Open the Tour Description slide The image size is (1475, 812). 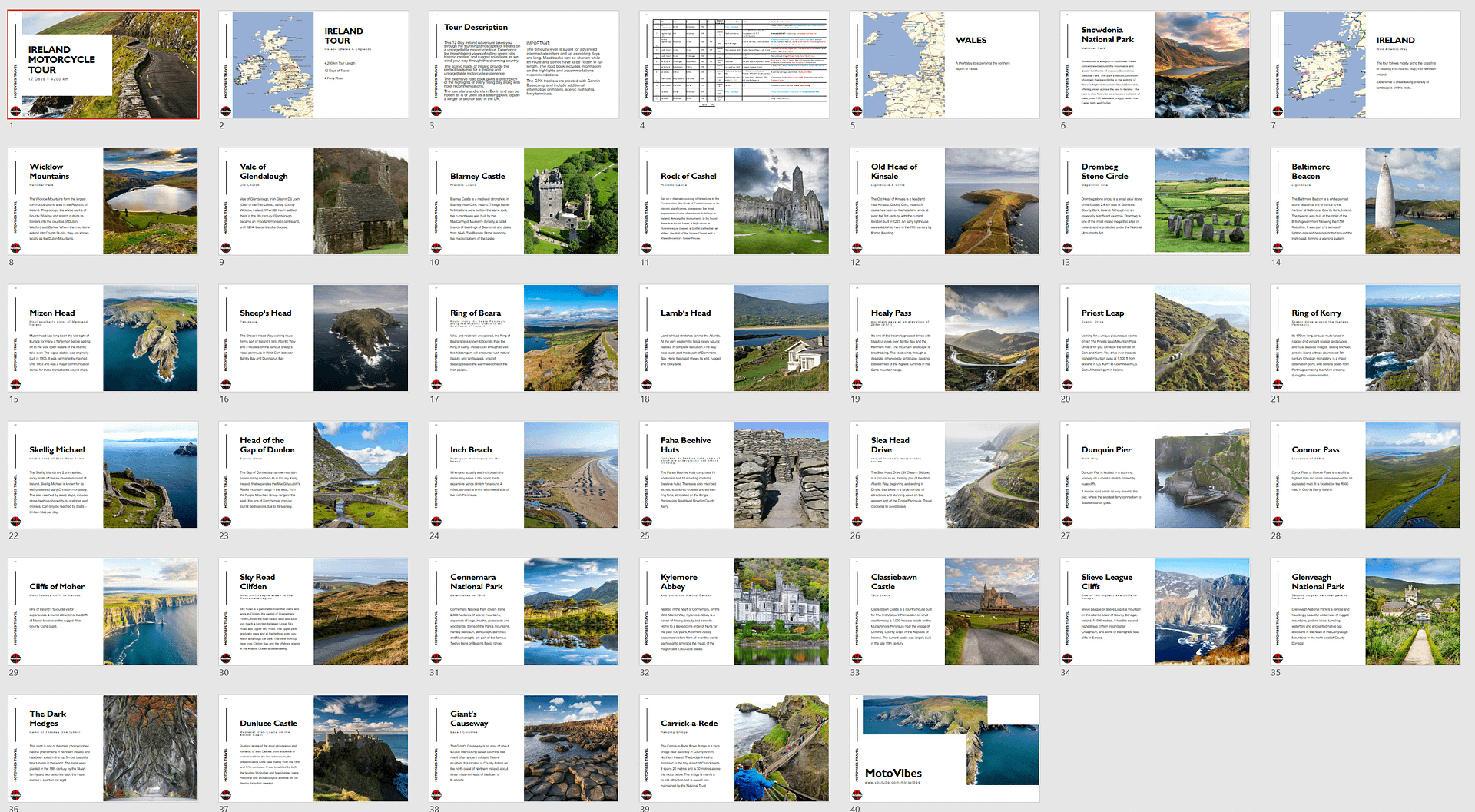click(x=524, y=65)
